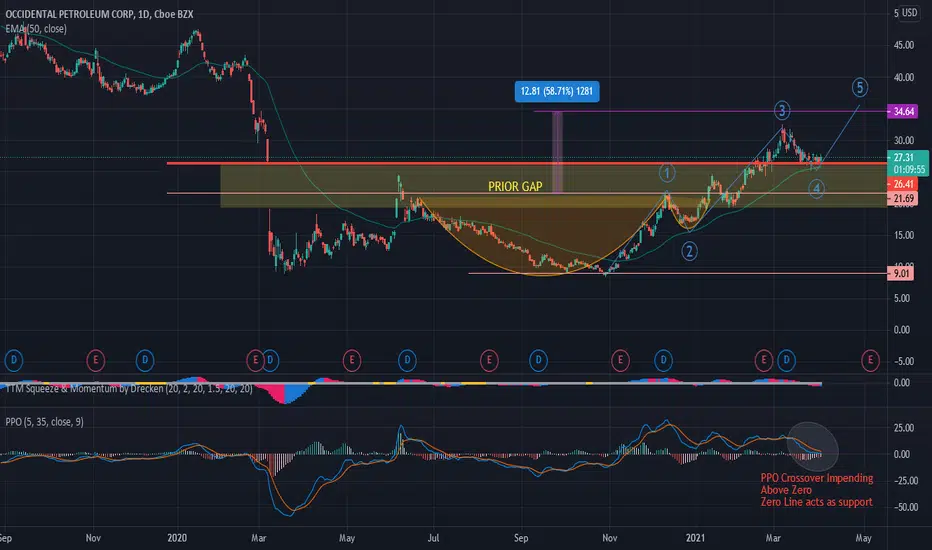Select the PPO Crossover Impending red note
The image size is (932, 550).
817,490
